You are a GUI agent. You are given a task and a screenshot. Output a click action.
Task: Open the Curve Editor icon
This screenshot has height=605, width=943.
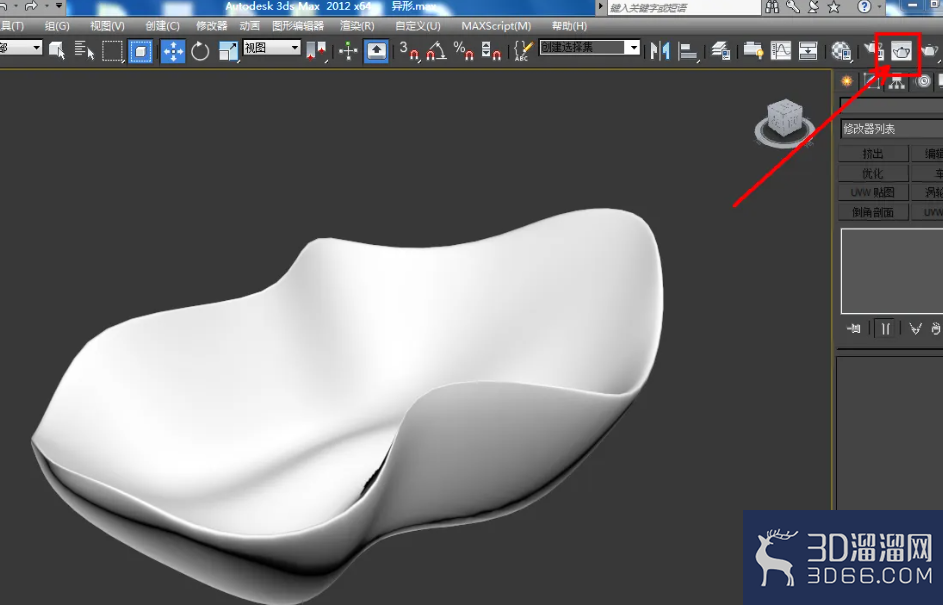781,52
